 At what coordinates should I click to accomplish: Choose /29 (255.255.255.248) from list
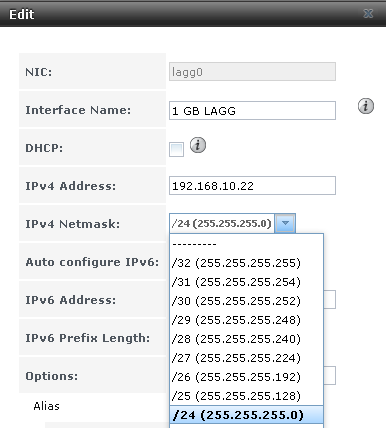[246, 320]
